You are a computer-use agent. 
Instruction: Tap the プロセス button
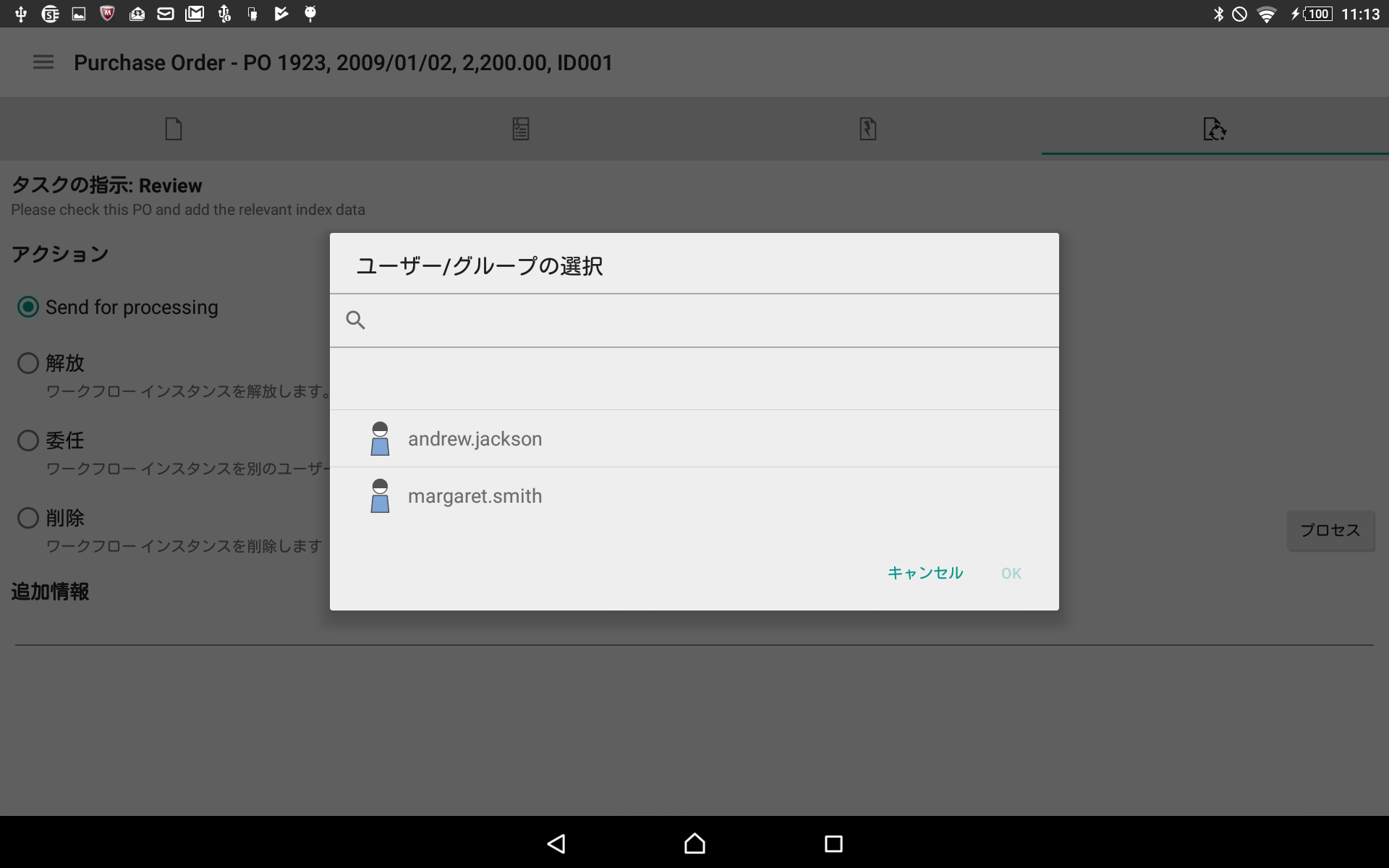coord(1330,530)
